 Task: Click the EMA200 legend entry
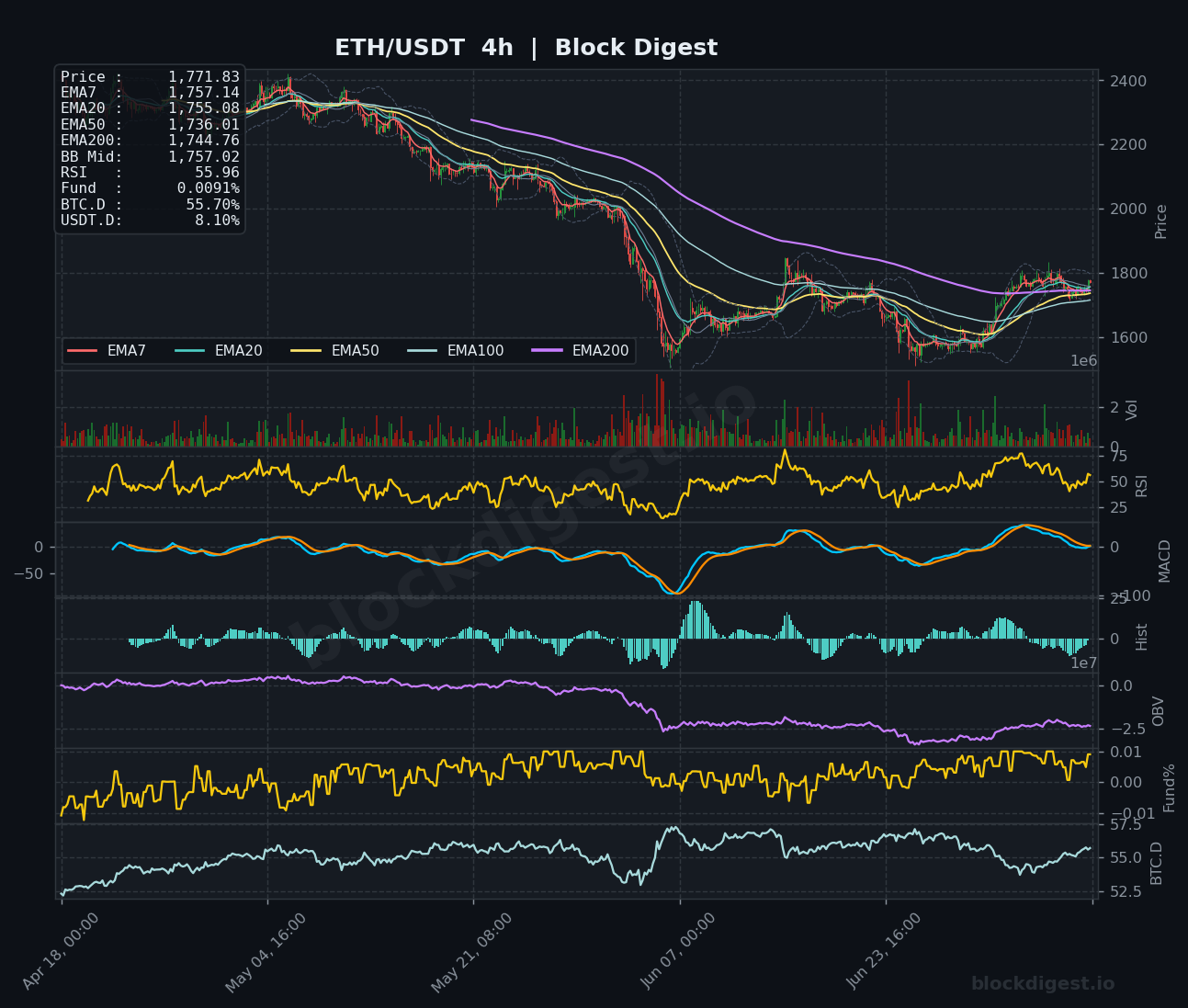pos(581,351)
